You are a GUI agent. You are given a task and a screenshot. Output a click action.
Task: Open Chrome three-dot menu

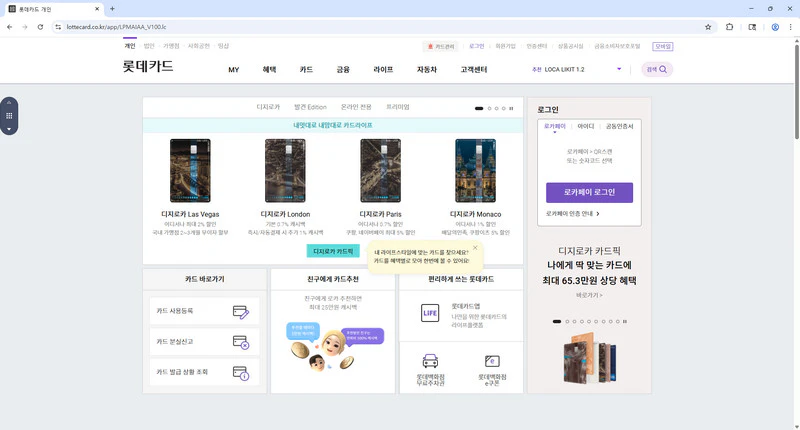click(790, 27)
